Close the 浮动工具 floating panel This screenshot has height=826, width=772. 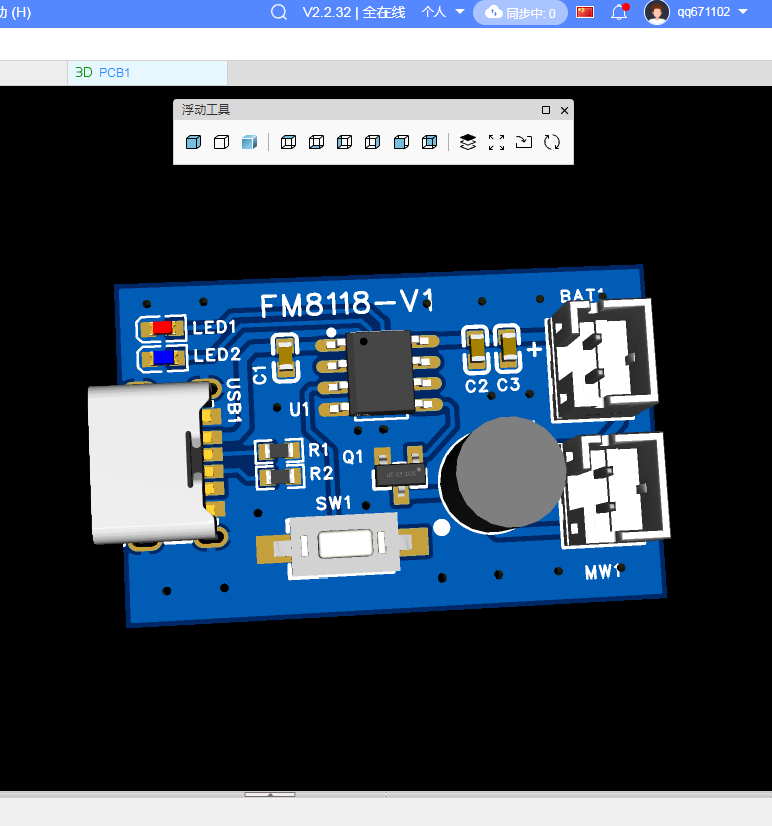pos(564,110)
